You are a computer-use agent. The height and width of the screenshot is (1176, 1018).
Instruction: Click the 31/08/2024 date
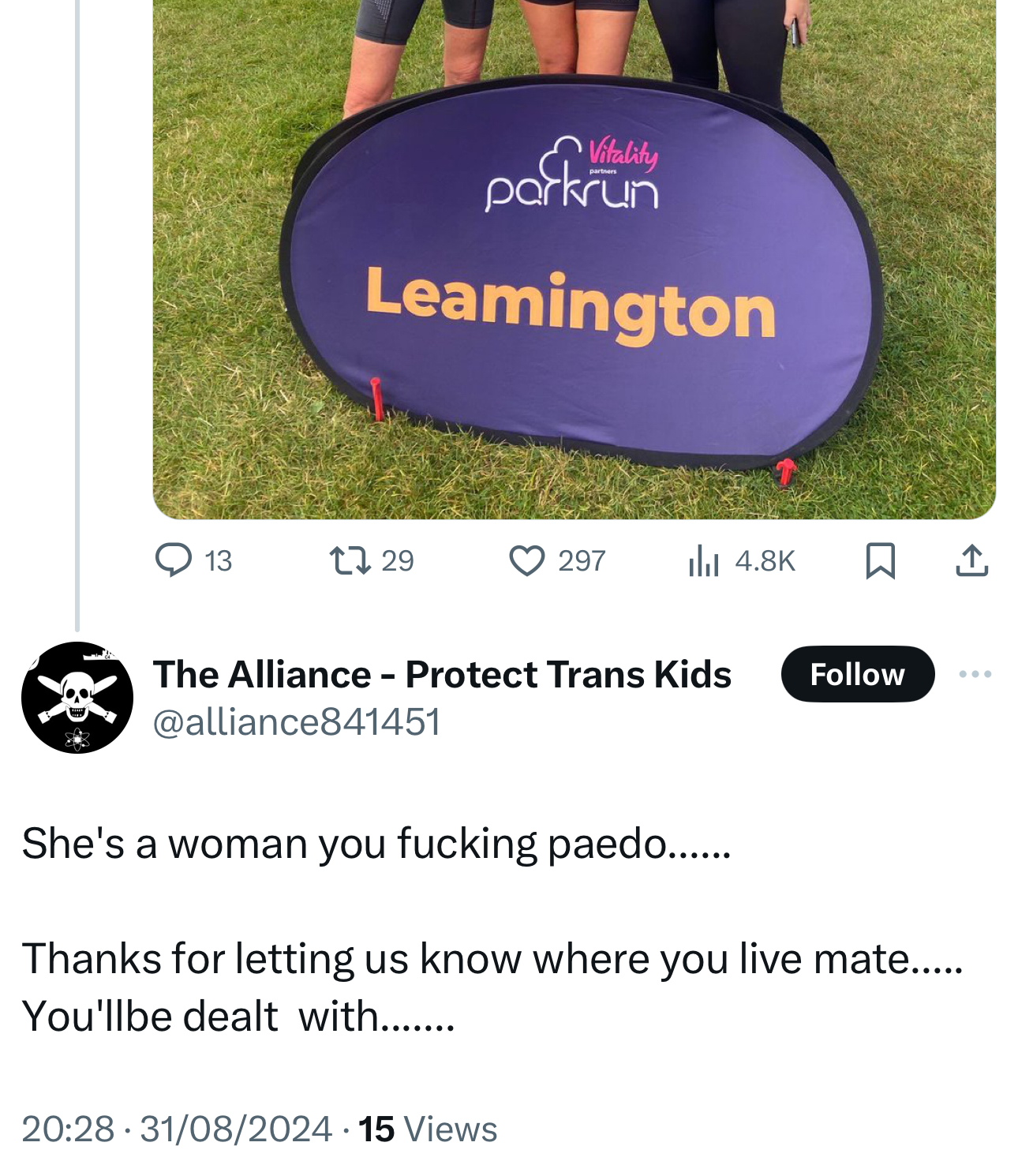pyautogui.click(x=235, y=1129)
